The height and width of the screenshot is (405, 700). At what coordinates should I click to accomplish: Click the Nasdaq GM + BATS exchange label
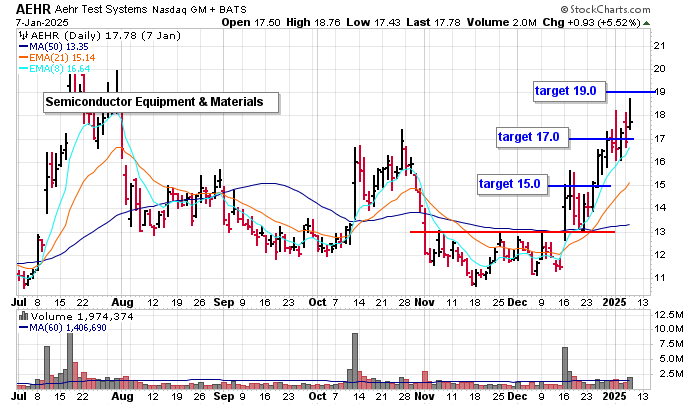click(x=199, y=9)
